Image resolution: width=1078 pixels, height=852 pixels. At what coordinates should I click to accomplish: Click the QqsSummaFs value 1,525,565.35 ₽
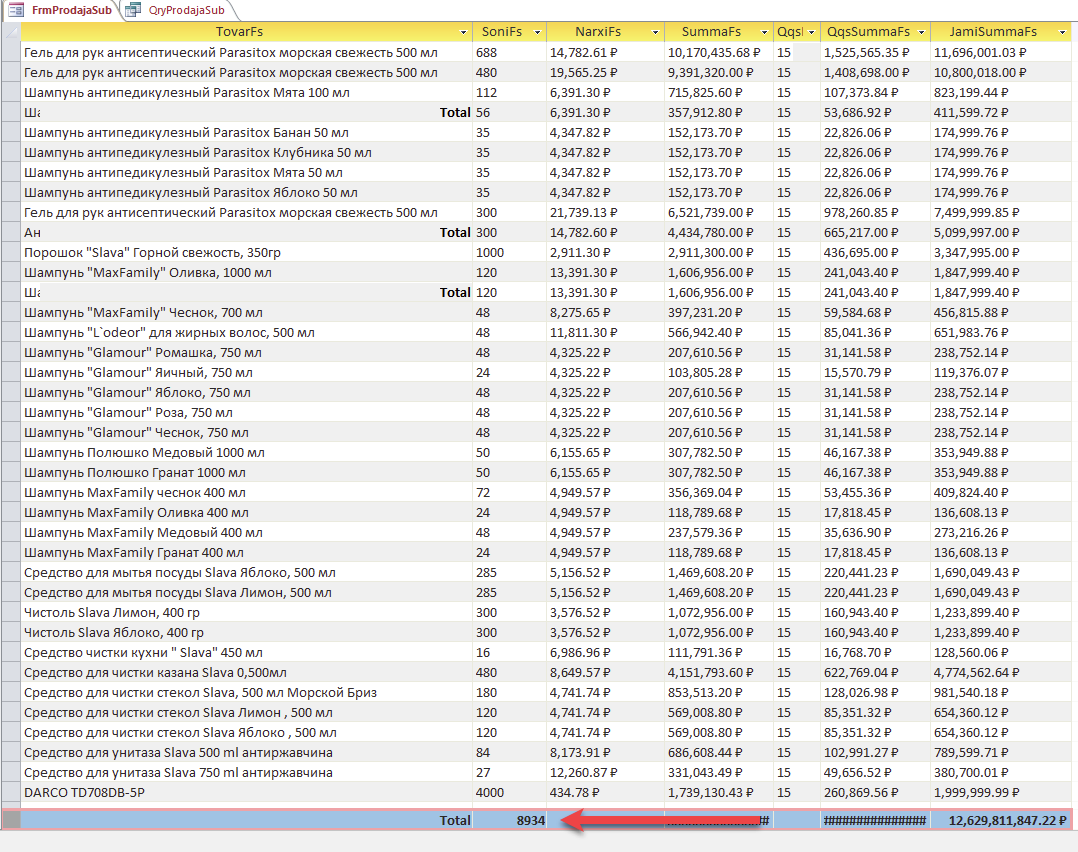[x=866, y=52]
